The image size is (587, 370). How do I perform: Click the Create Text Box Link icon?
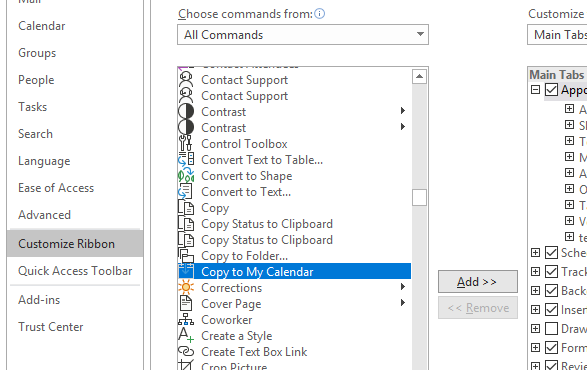click(x=186, y=352)
